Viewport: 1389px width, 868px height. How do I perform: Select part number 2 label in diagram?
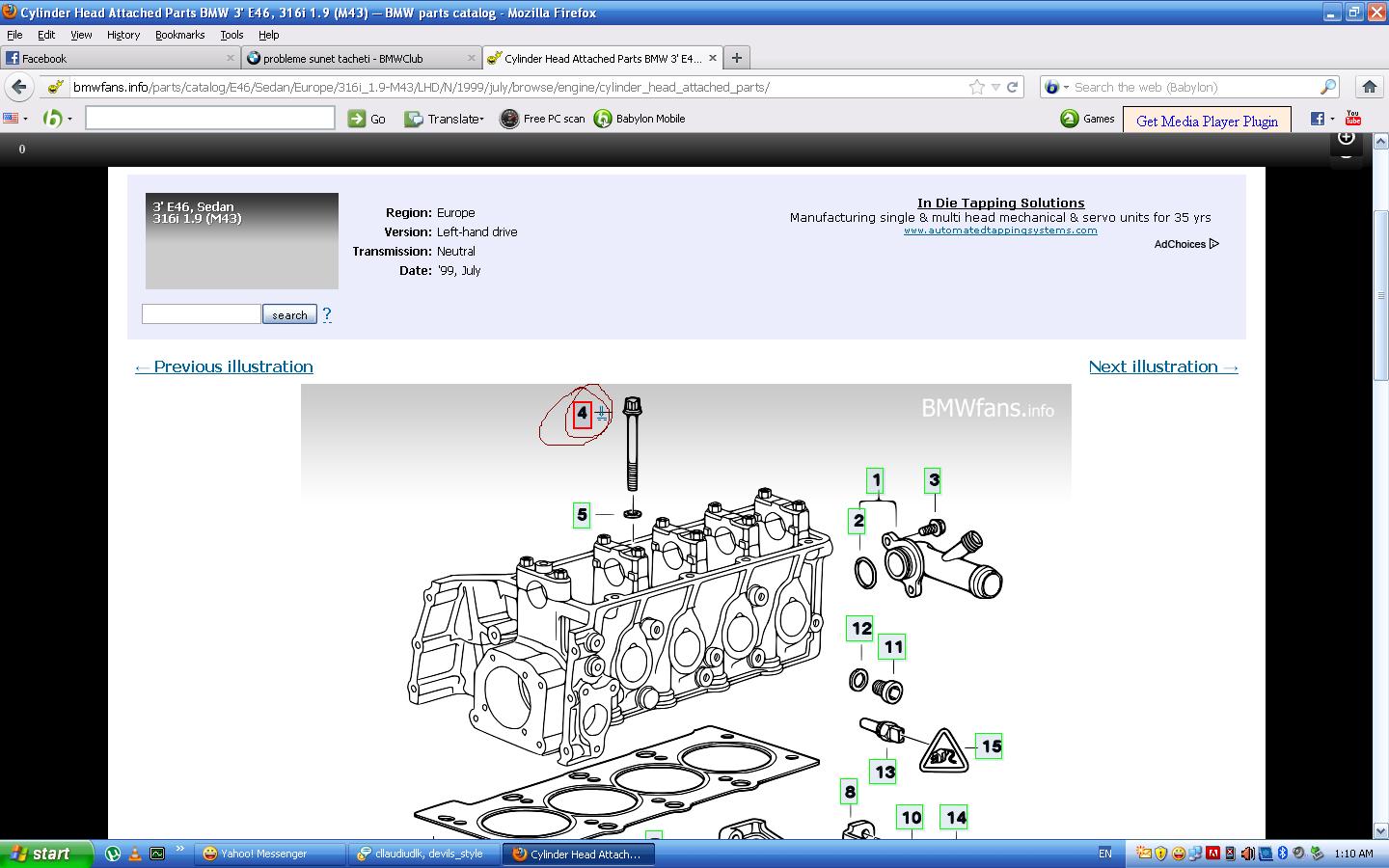click(858, 522)
